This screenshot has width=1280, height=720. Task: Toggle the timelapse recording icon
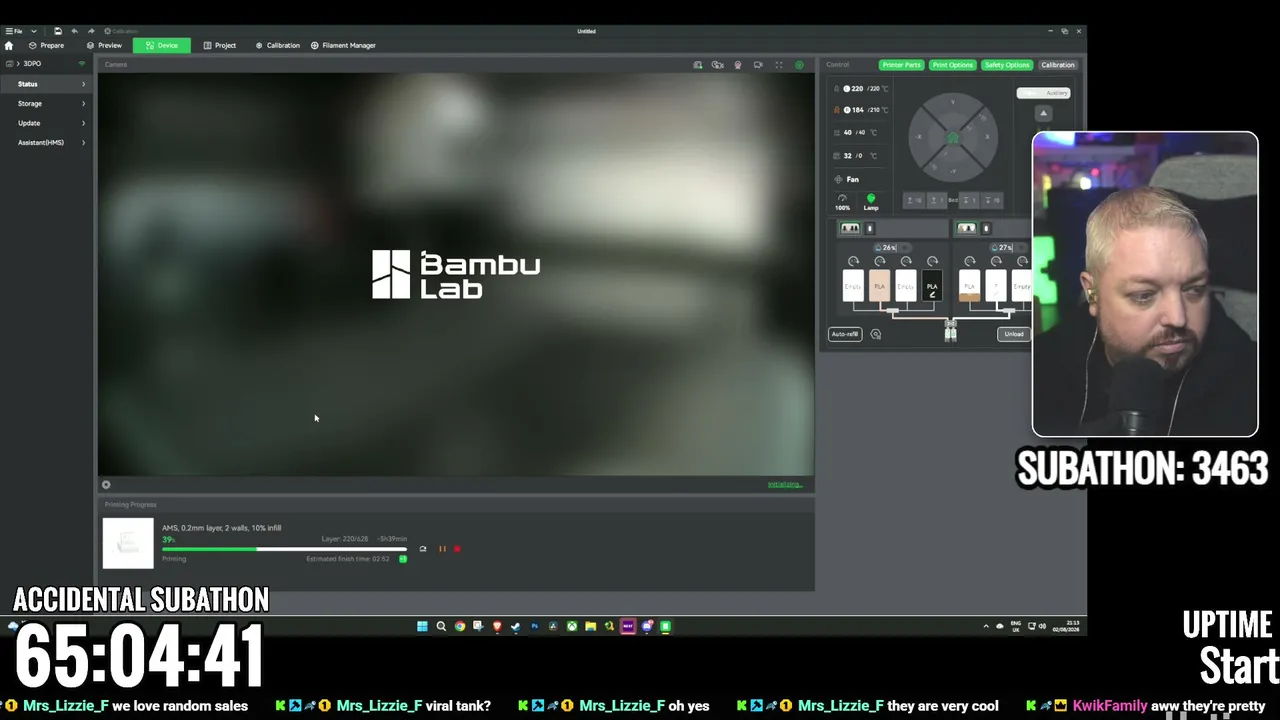(x=718, y=65)
